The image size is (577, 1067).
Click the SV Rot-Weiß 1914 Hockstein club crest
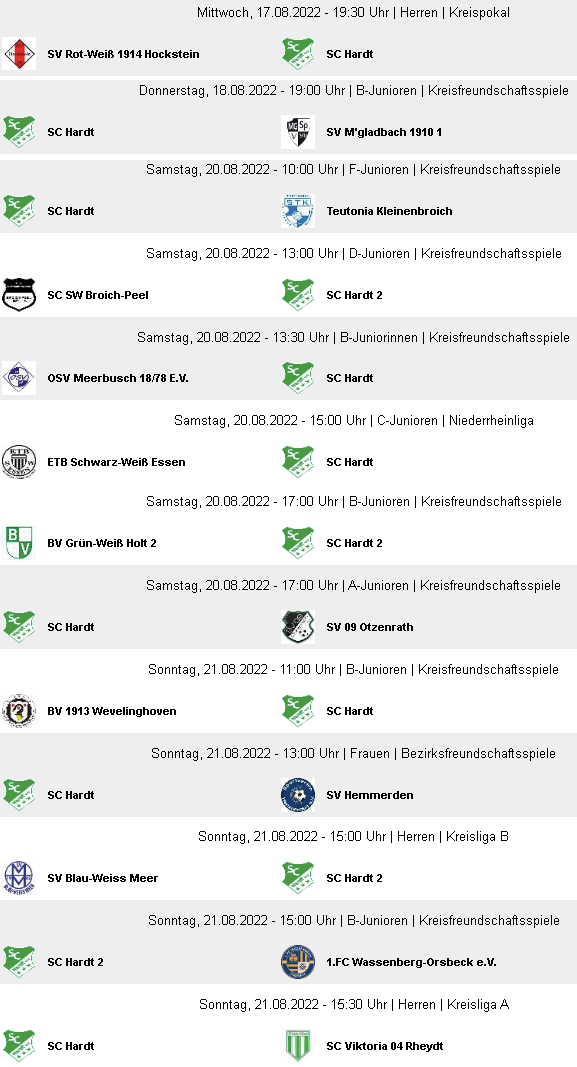pyautogui.click(x=19, y=54)
